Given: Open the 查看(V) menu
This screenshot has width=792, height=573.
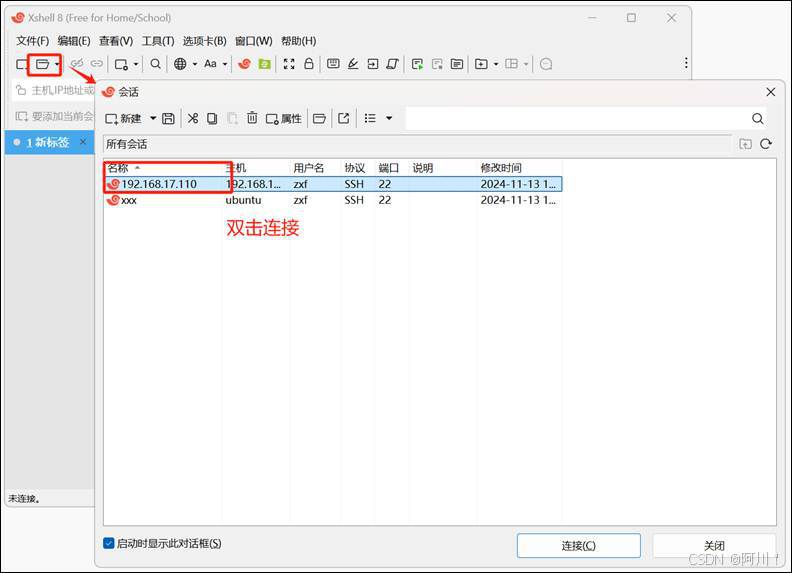Looking at the screenshot, I should pos(116,41).
